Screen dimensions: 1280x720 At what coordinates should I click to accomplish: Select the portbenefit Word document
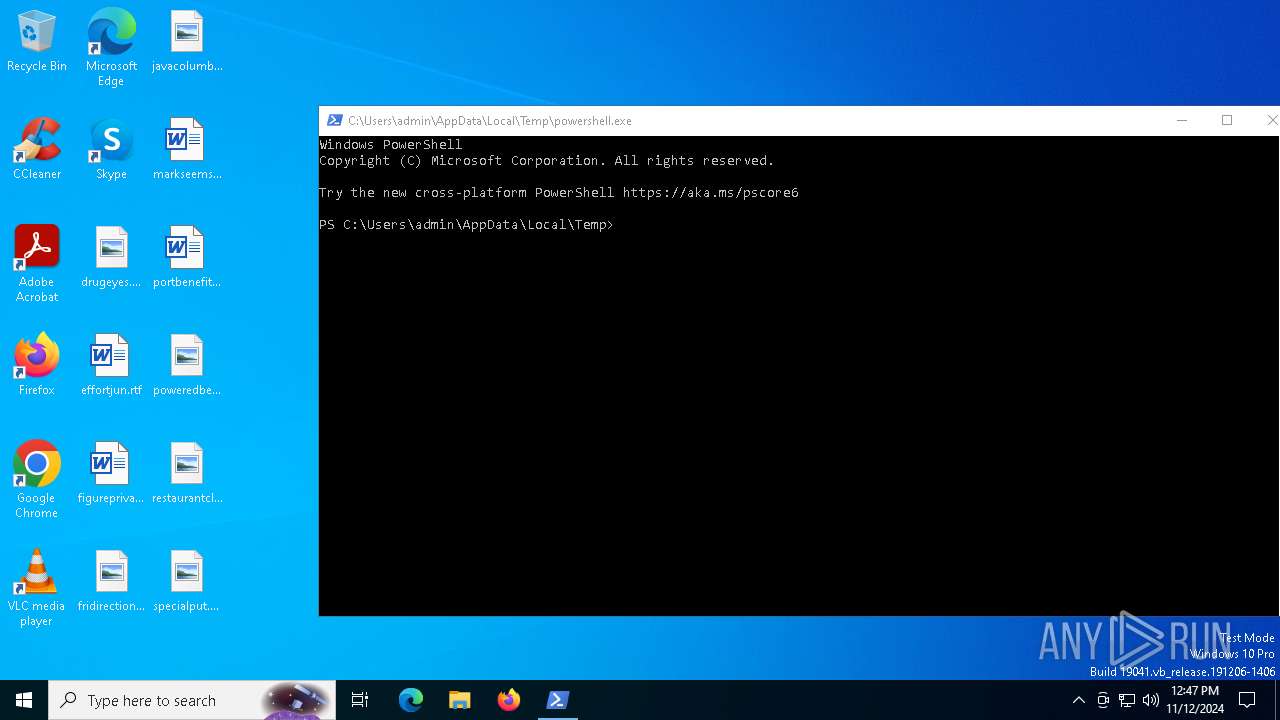tap(186, 258)
